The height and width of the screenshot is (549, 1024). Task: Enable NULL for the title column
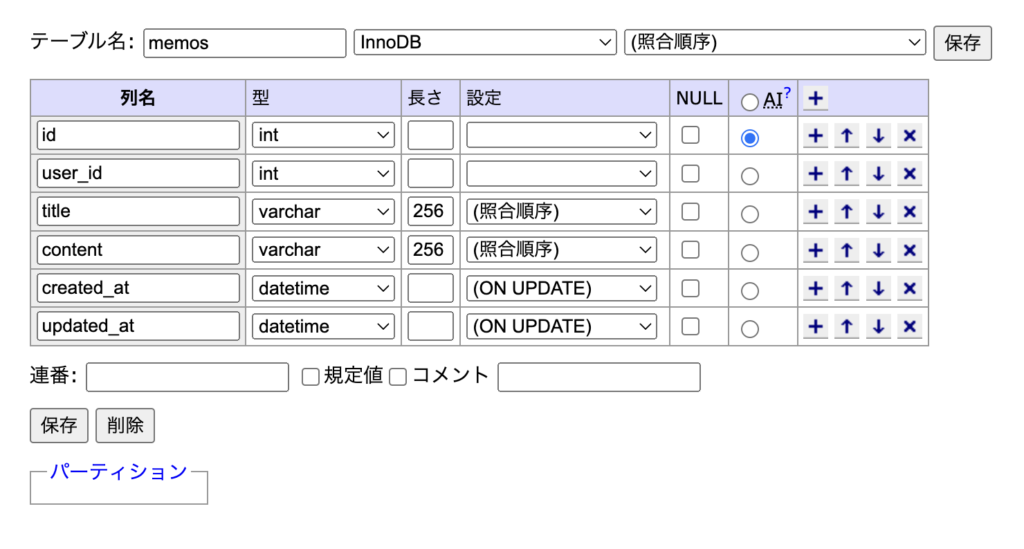click(x=690, y=212)
